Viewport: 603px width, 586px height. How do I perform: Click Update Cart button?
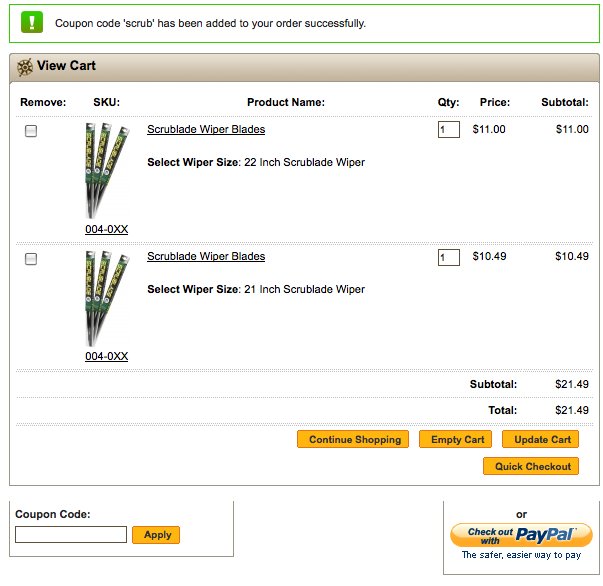540,439
